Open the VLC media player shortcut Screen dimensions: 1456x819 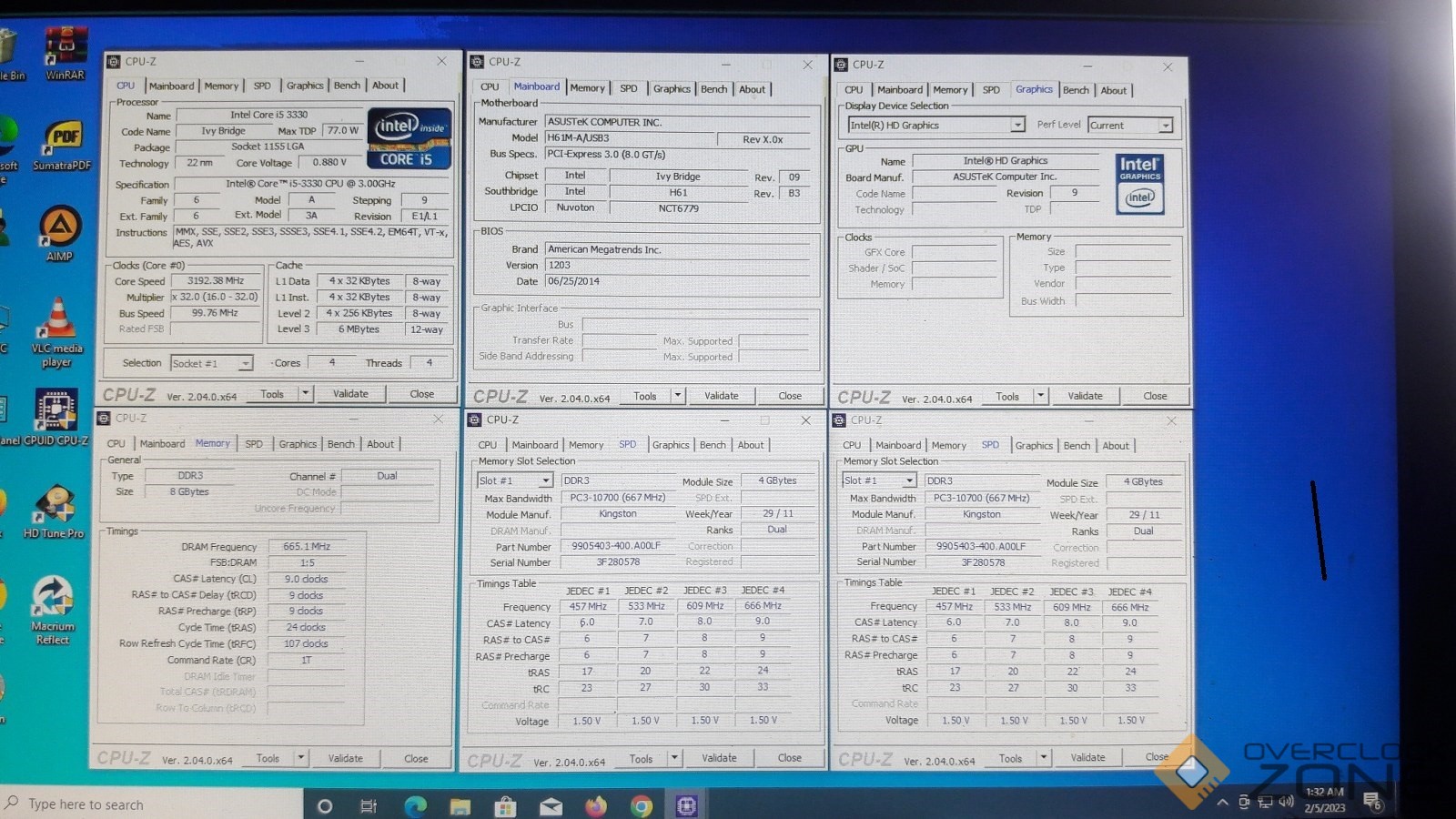(57, 331)
